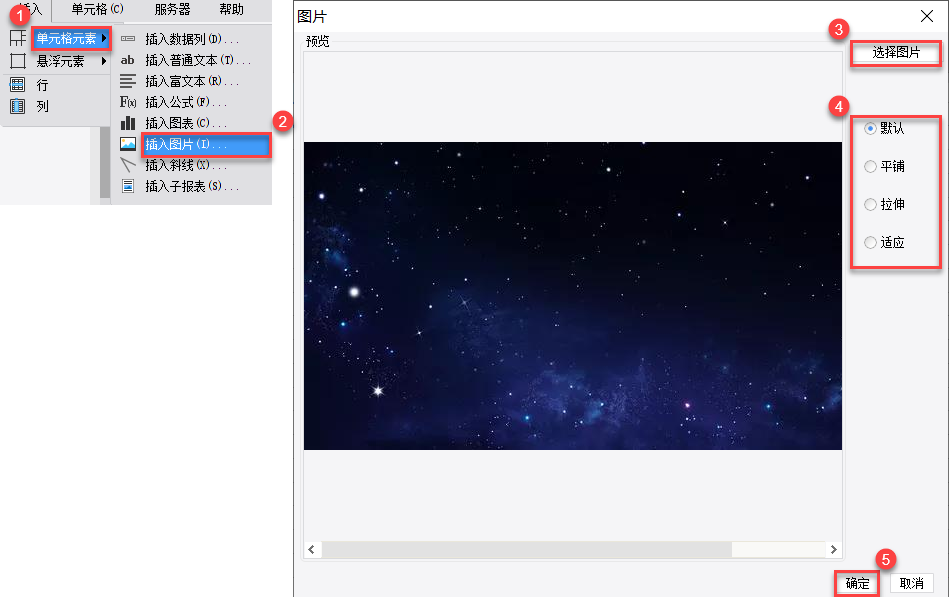949x597 pixels.
Task: Expand the 单元格元素 submenu arrow
Action: [x=104, y=38]
